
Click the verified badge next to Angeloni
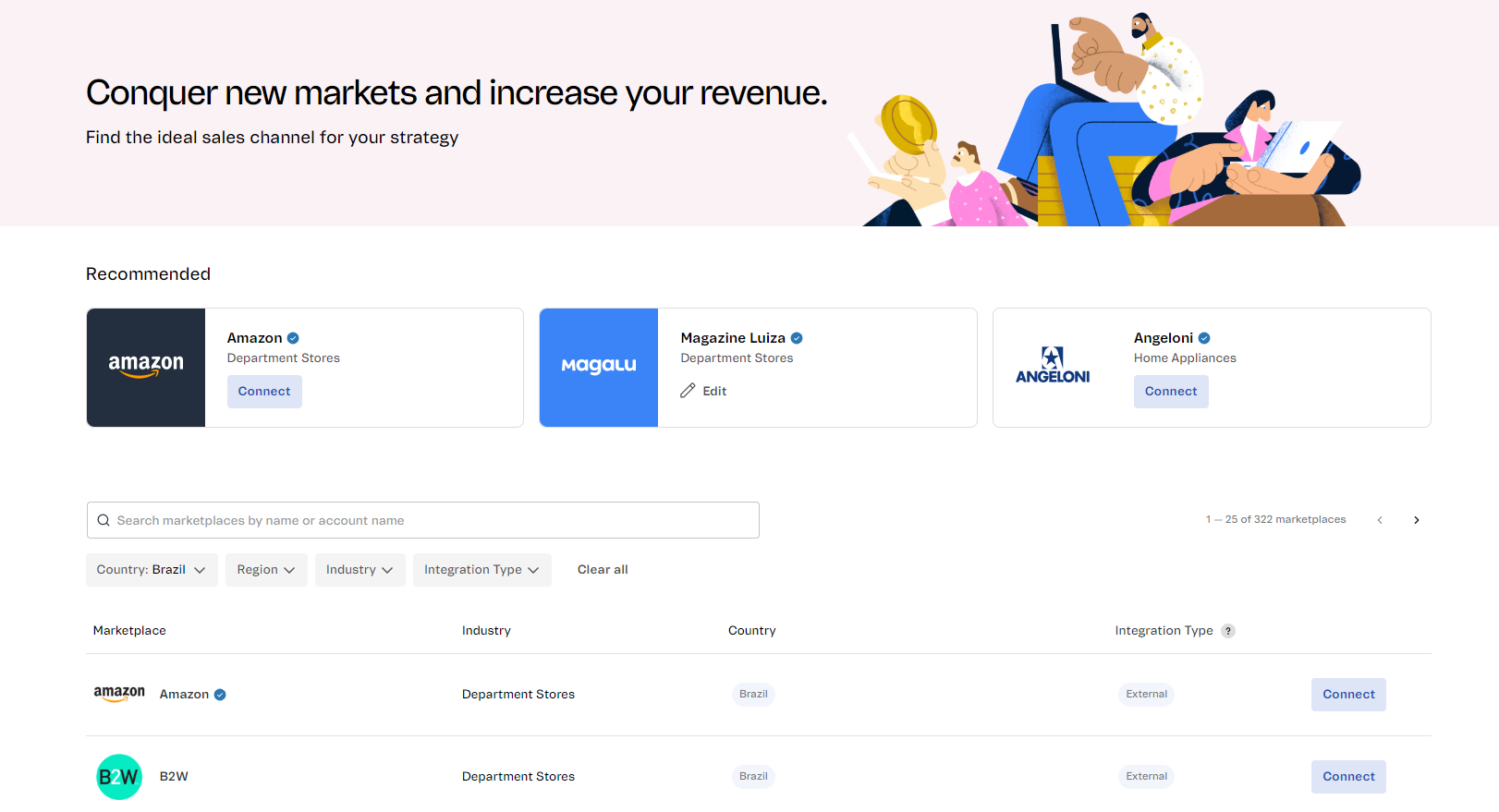click(x=1204, y=338)
